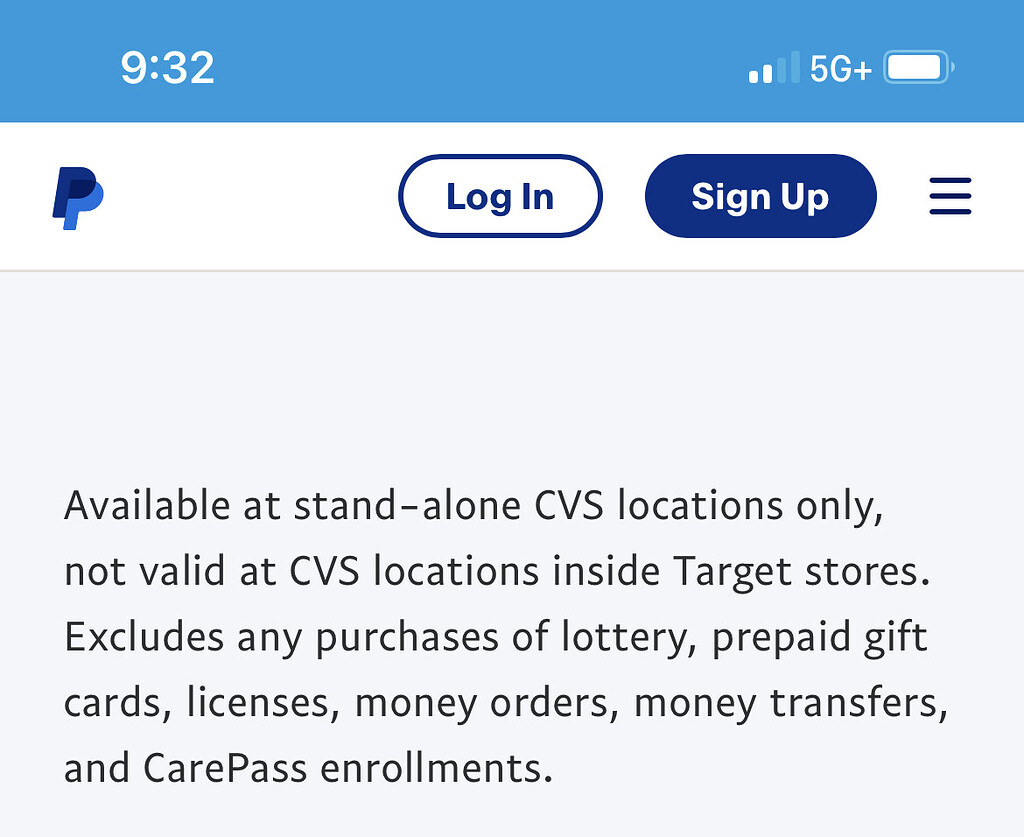Click the word "Excludes" in the paragraph
1024x837 pixels.
144,638
